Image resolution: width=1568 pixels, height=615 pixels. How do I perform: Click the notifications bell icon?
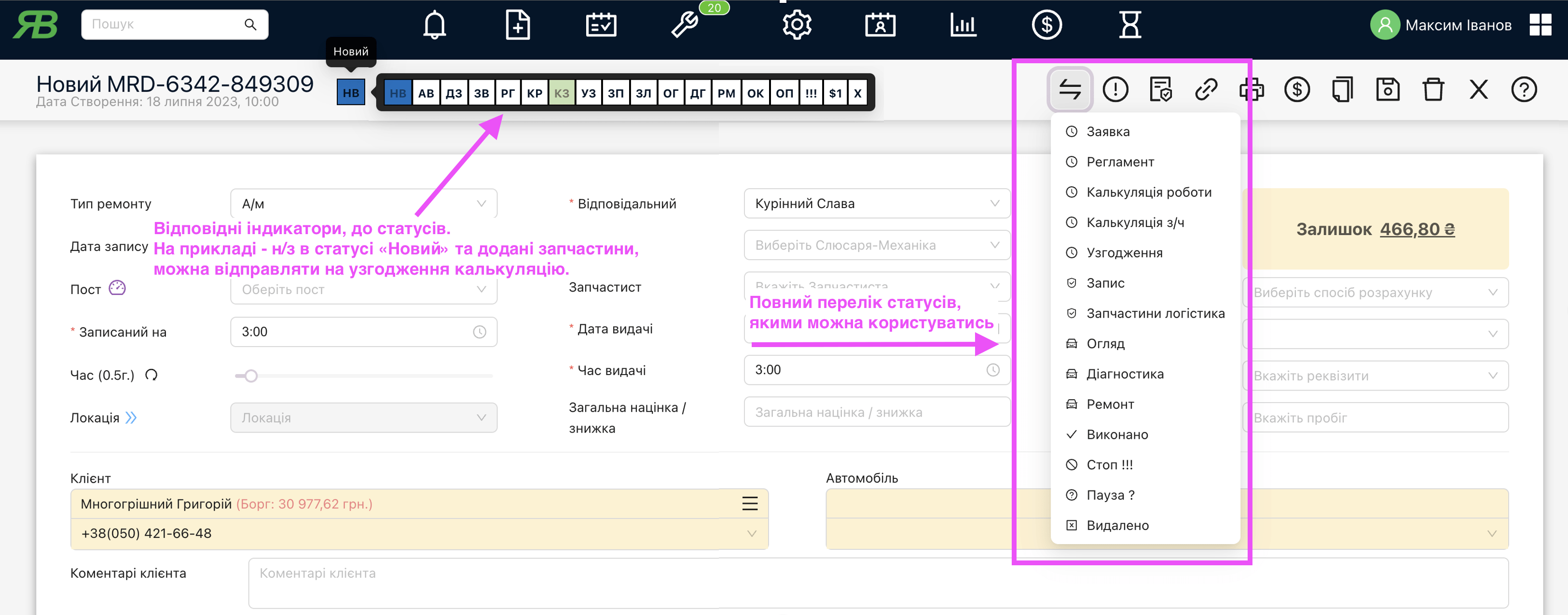(x=434, y=25)
